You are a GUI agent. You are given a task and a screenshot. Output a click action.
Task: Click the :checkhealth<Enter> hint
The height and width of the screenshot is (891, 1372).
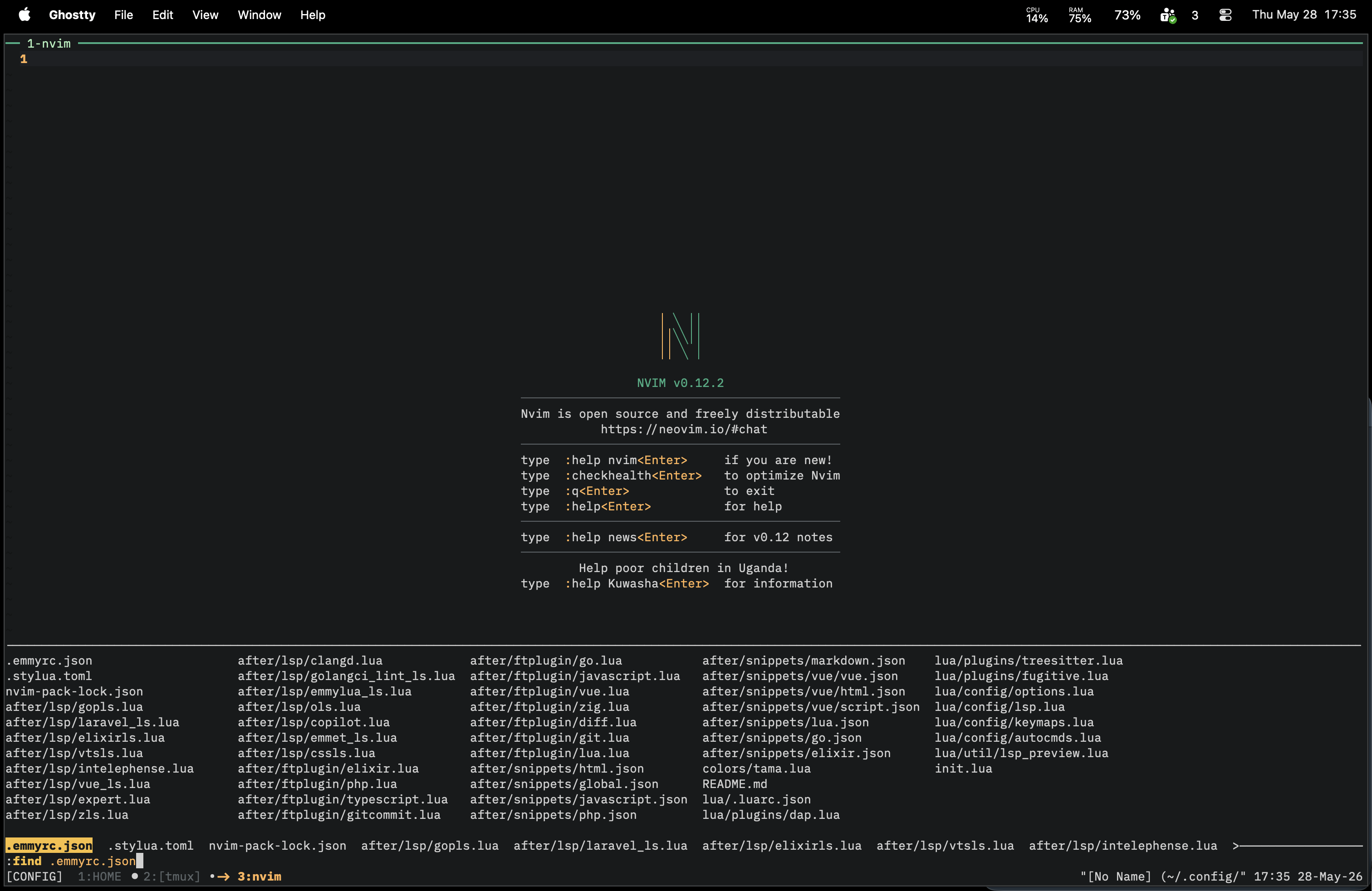tap(633, 475)
